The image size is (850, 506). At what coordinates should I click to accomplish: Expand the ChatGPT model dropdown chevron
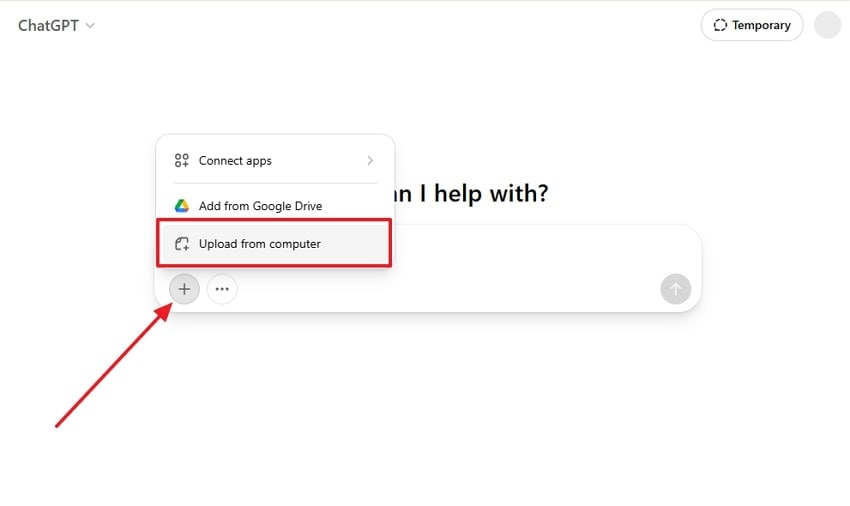(x=90, y=26)
